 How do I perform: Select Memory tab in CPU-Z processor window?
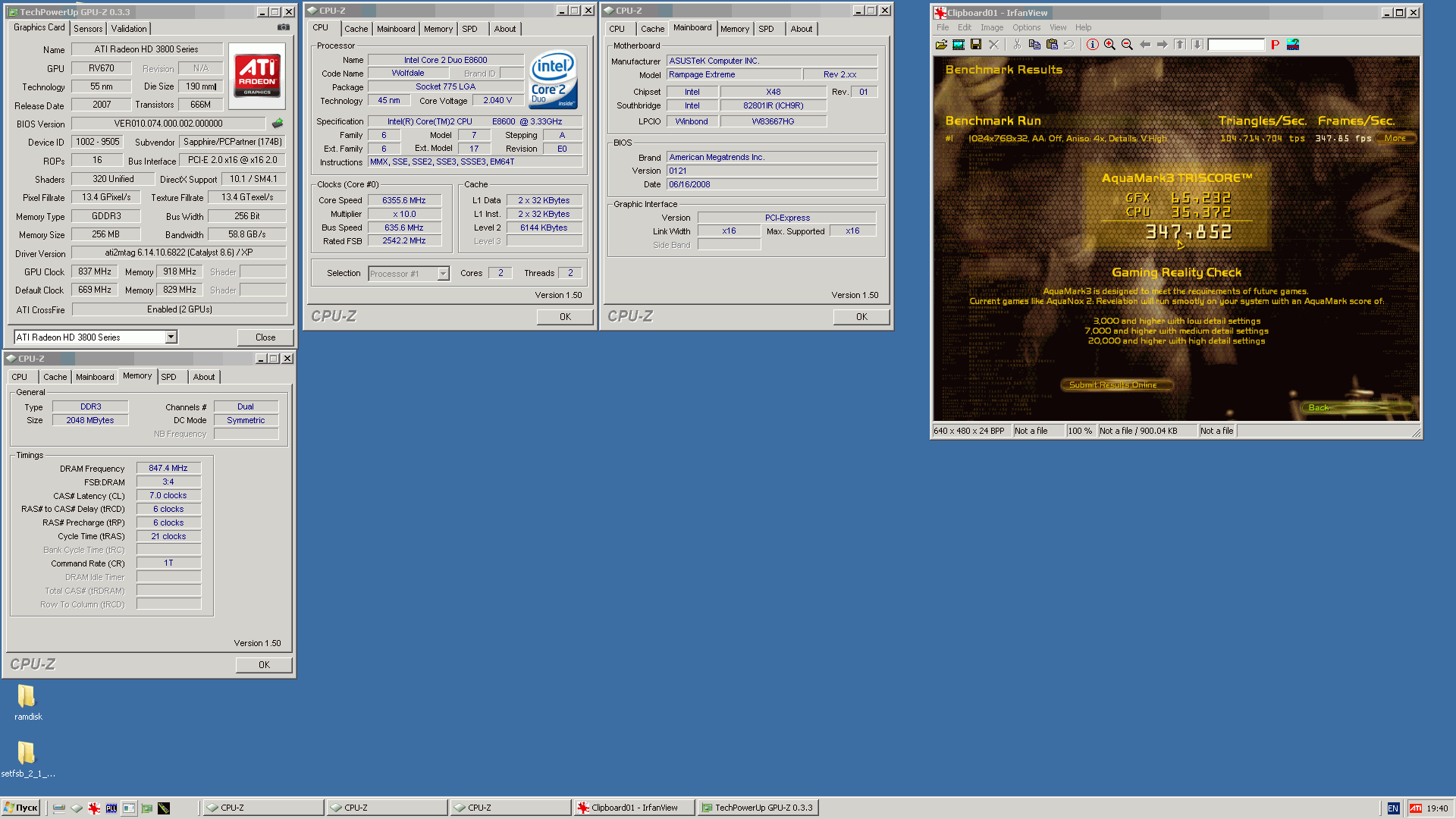pyautogui.click(x=438, y=29)
